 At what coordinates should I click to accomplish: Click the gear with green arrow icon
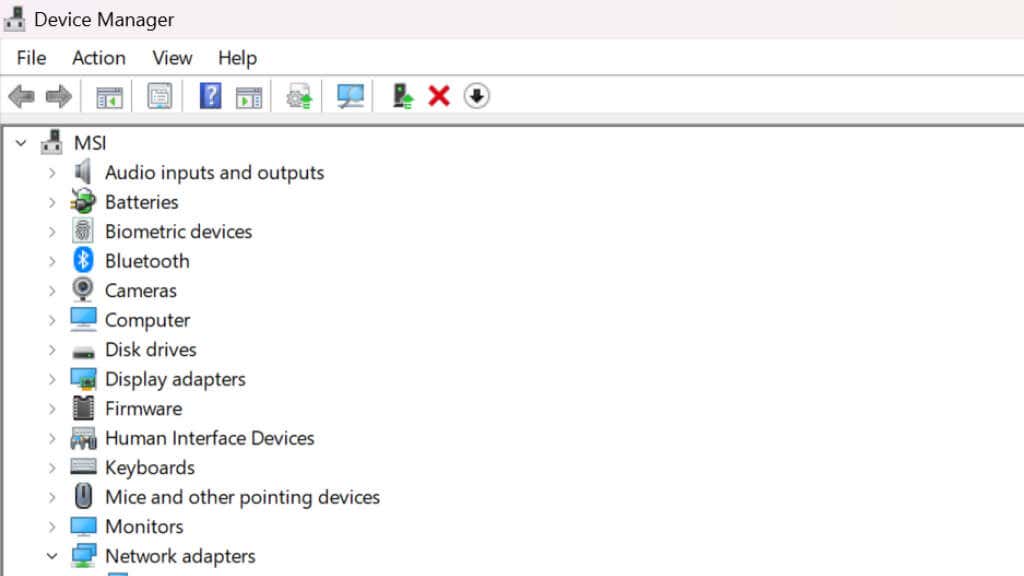click(299, 97)
